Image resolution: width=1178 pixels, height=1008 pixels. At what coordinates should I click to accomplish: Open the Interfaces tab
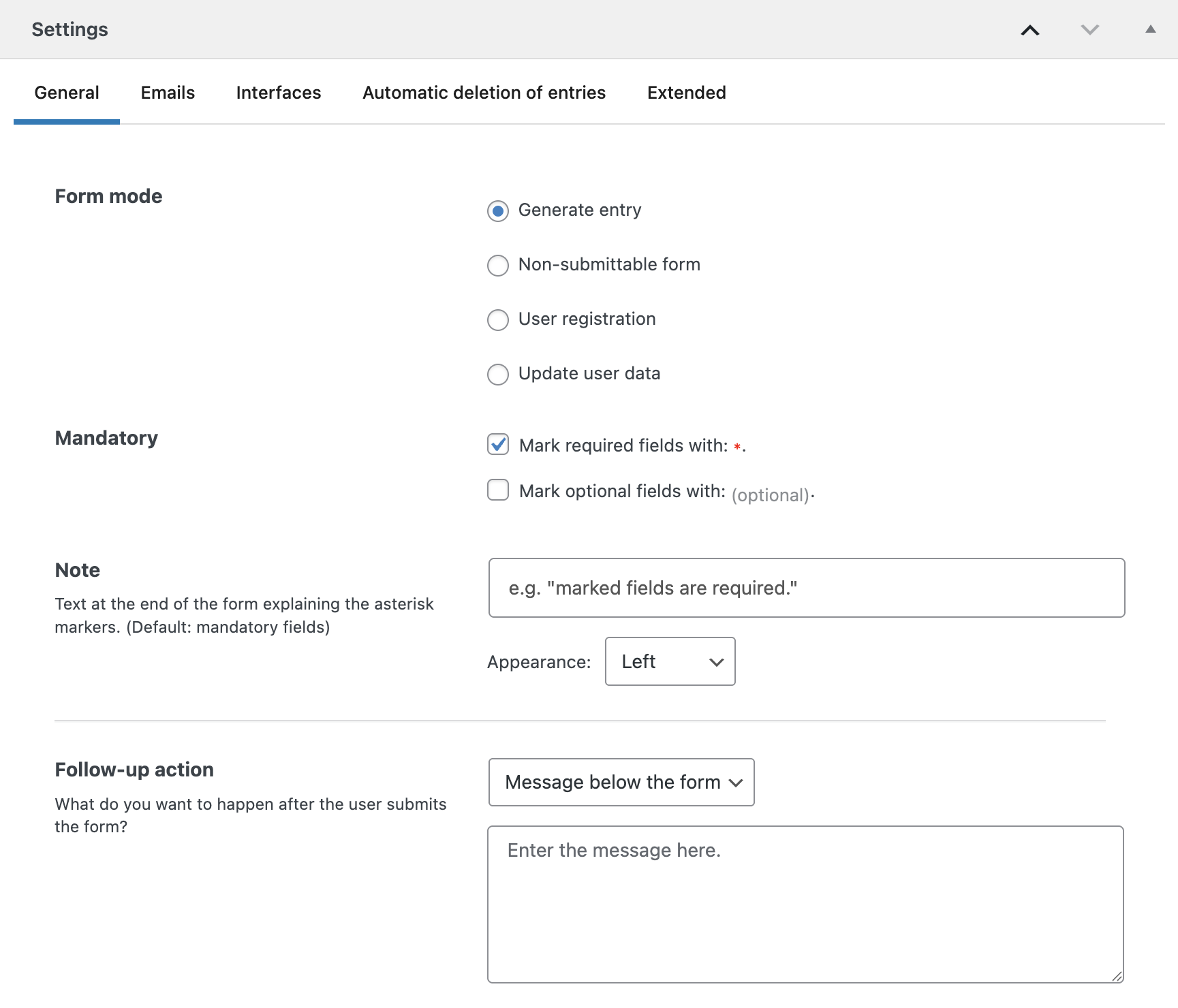(x=278, y=93)
